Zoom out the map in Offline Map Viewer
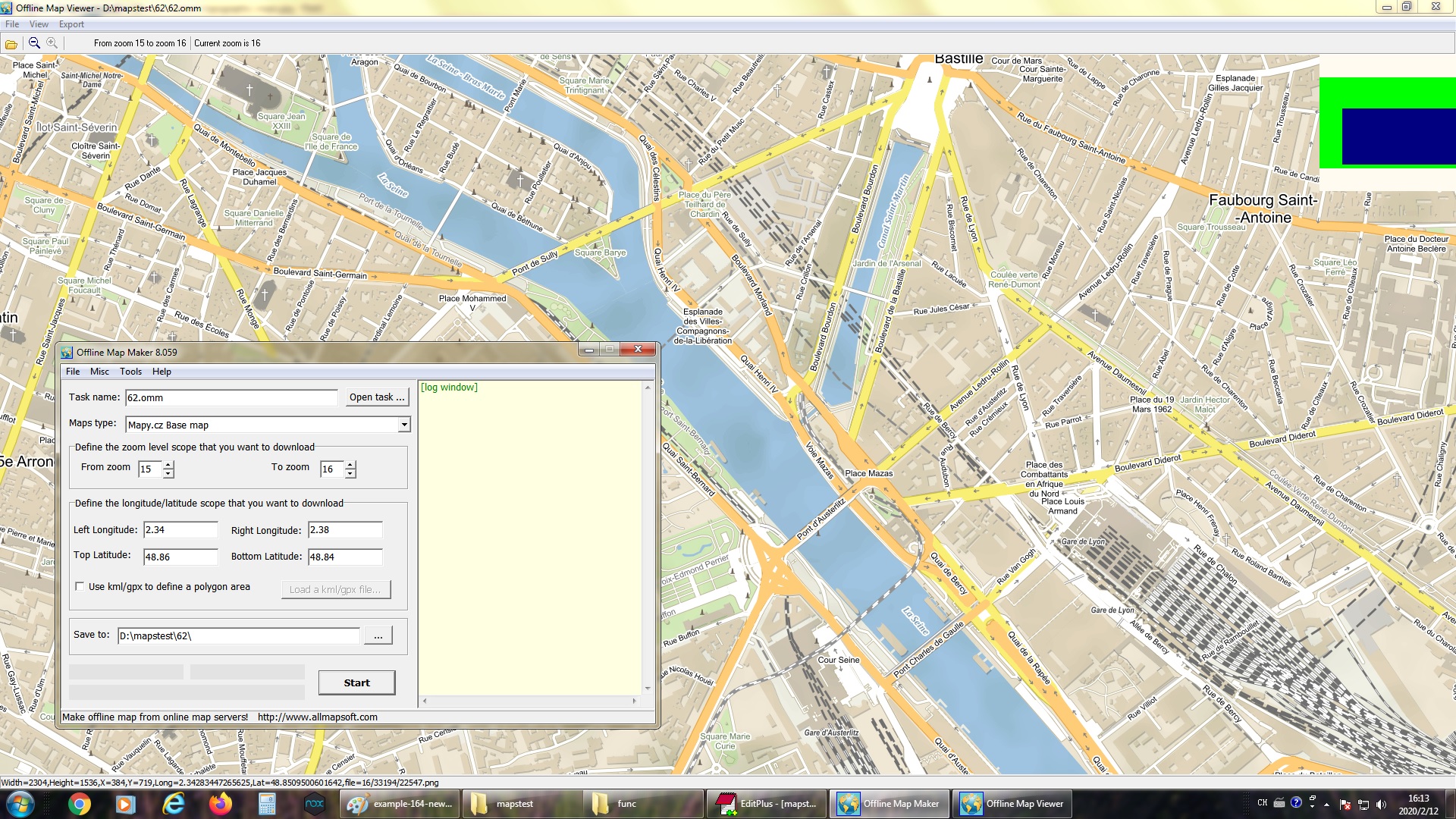 (x=34, y=43)
